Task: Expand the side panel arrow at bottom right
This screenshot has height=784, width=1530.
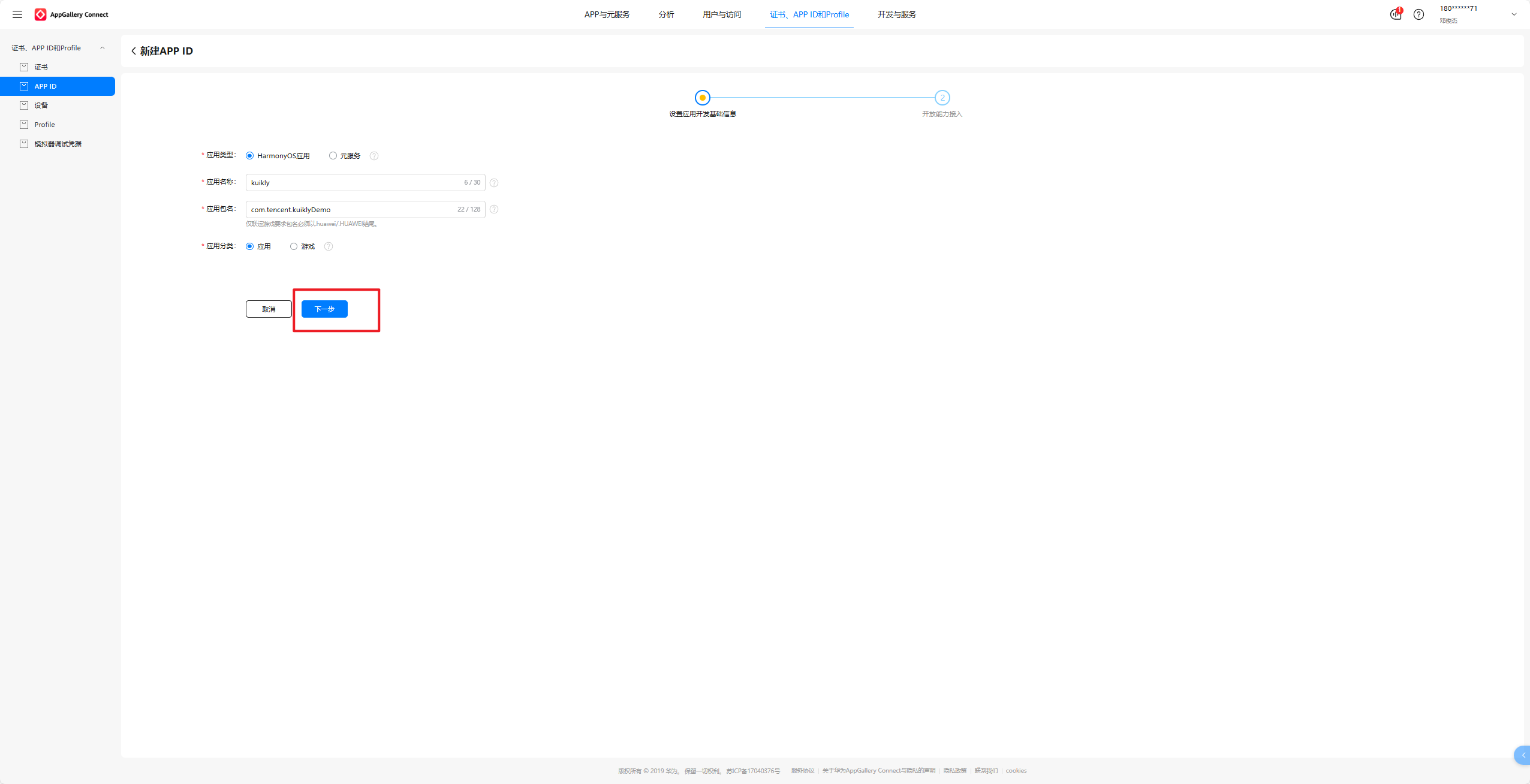Action: [x=1523, y=755]
